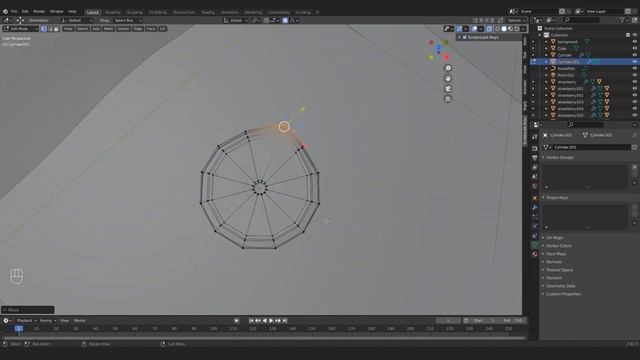Screen dimensions: 640x360
Task: Open the Edit Mode dropdown
Action: (21, 29)
